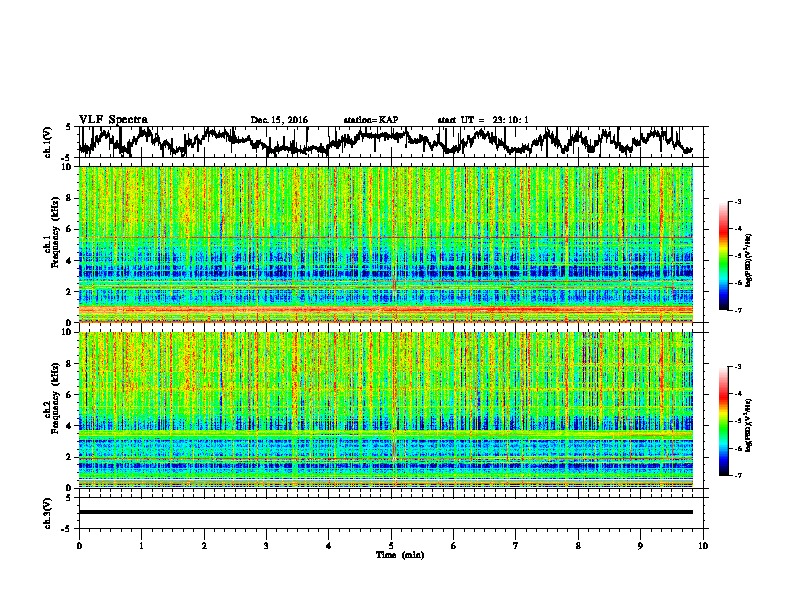The width and height of the screenshot is (792, 612).
Task: Click the ch.1 spectrogram panel
Action: point(386,244)
